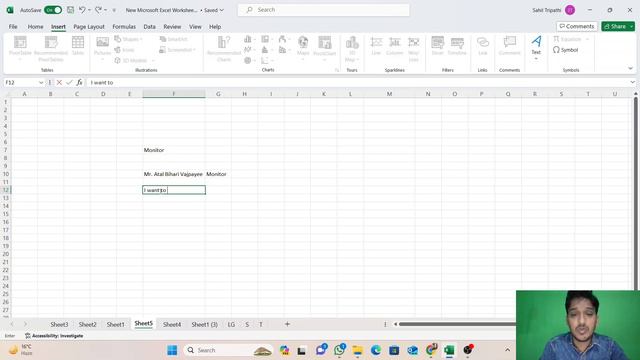Click the Share button

click(615, 27)
